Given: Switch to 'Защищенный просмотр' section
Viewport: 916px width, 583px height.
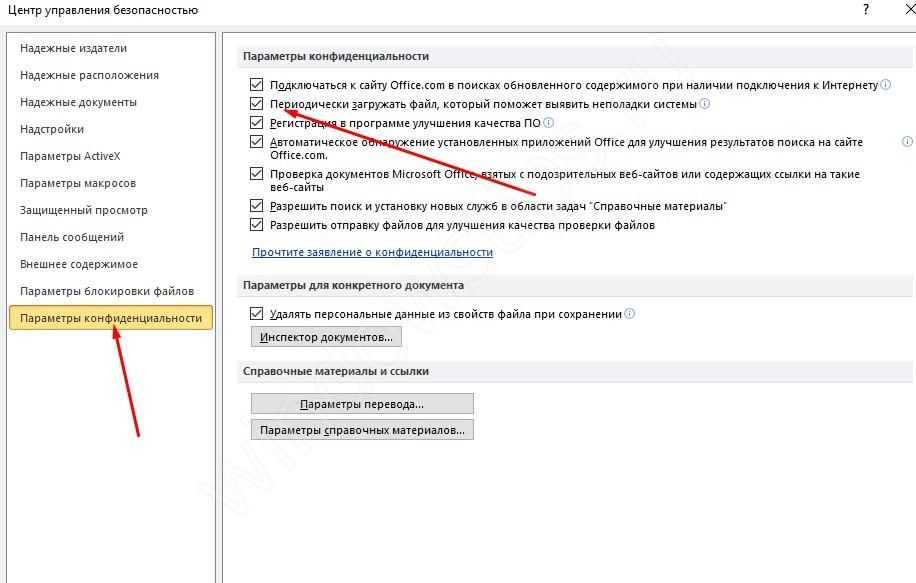Looking at the screenshot, I should coord(84,210).
